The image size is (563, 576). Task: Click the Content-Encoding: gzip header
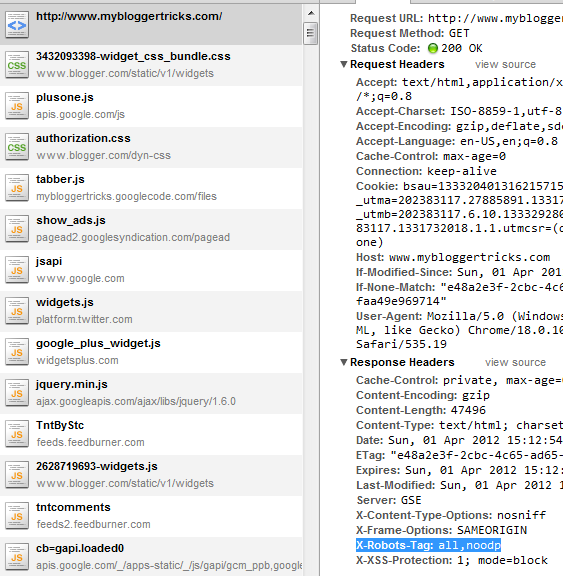pos(423,395)
